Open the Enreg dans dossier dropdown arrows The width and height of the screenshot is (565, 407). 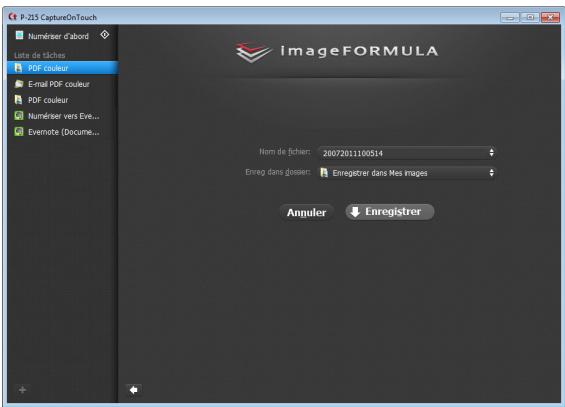491,173
